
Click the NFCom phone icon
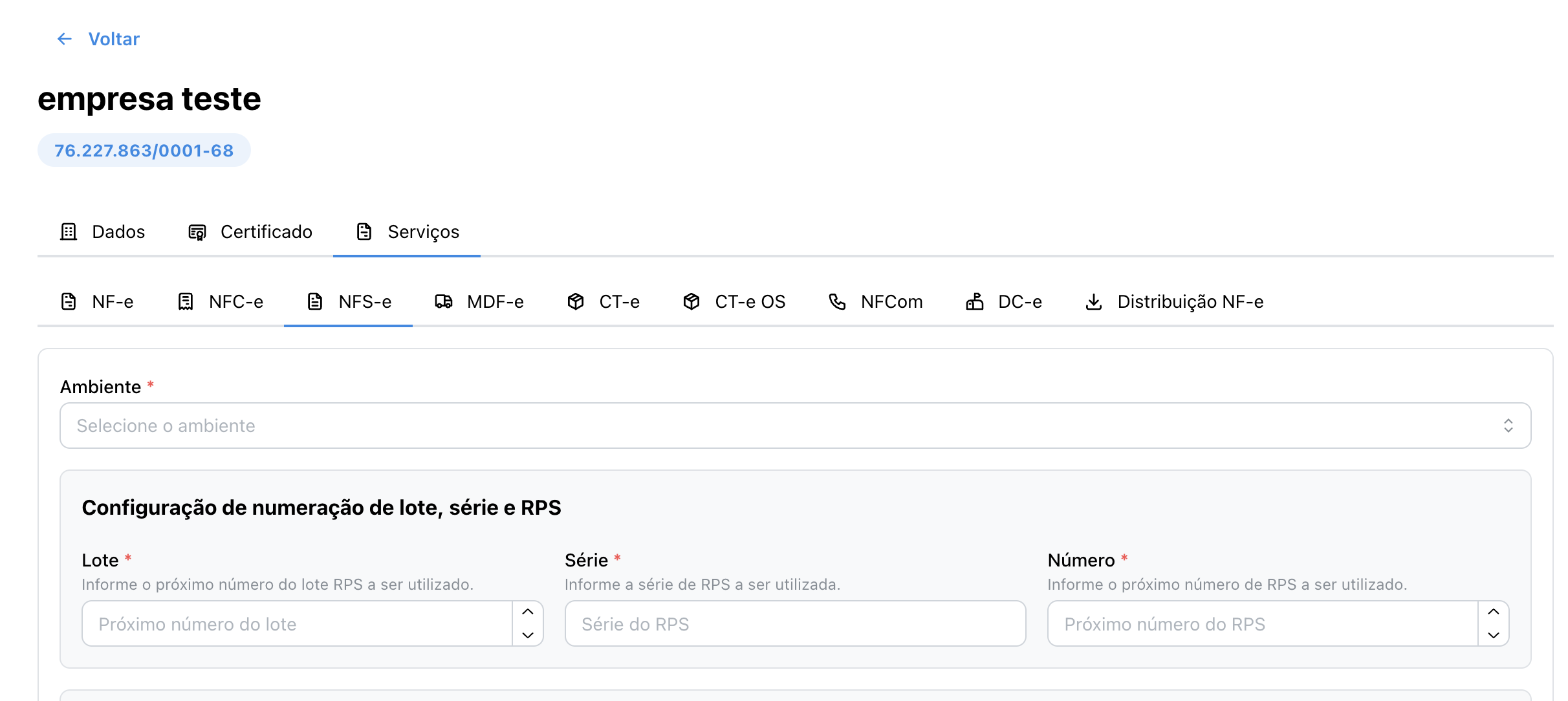[x=837, y=301]
